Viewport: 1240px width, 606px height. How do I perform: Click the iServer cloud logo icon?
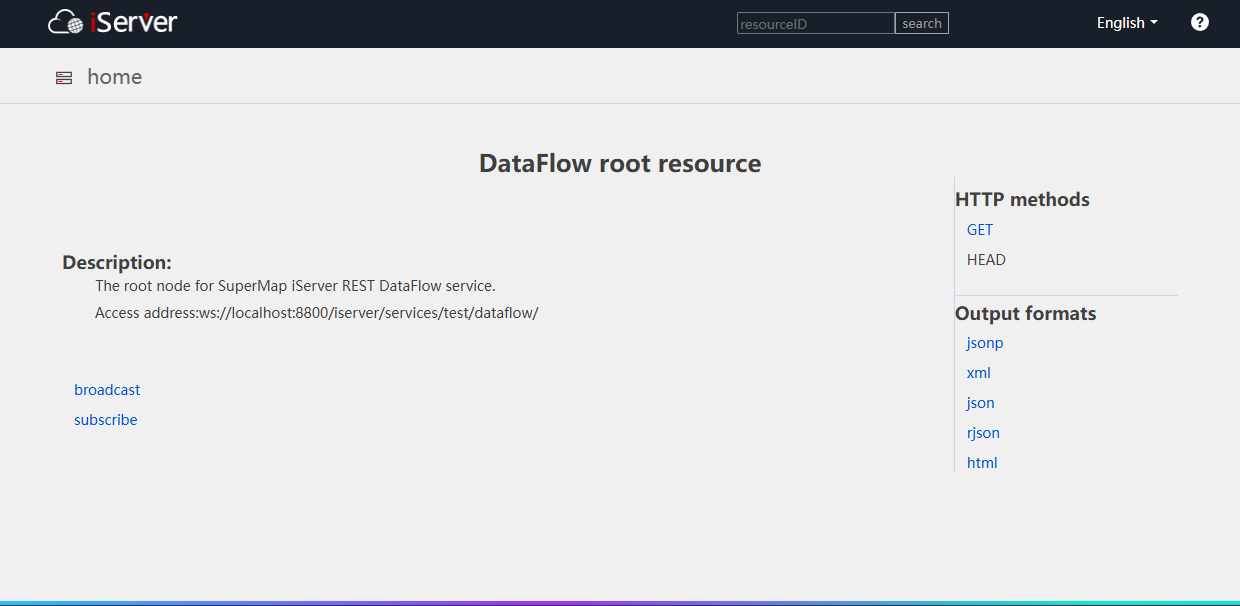66,22
